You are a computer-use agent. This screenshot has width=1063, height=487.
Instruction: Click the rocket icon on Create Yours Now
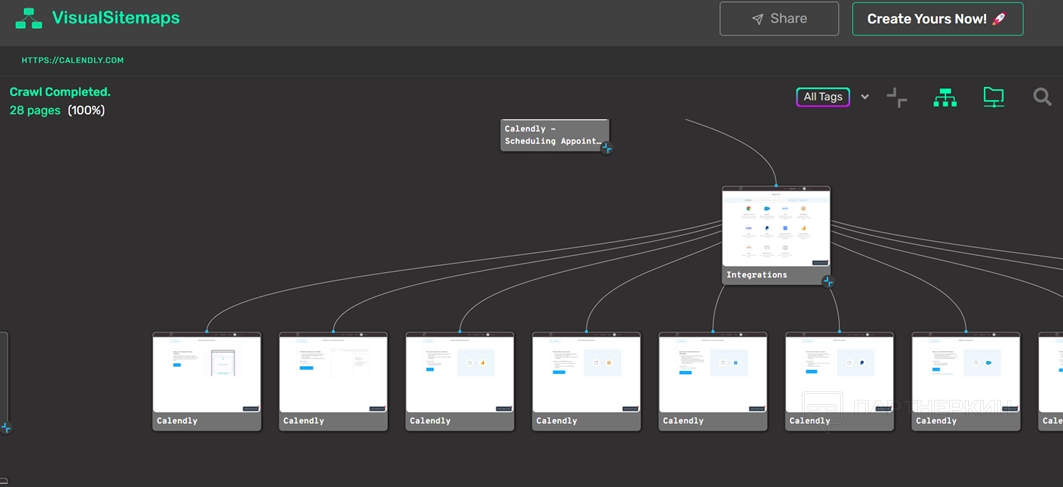pyautogui.click(x=999, y=19)
